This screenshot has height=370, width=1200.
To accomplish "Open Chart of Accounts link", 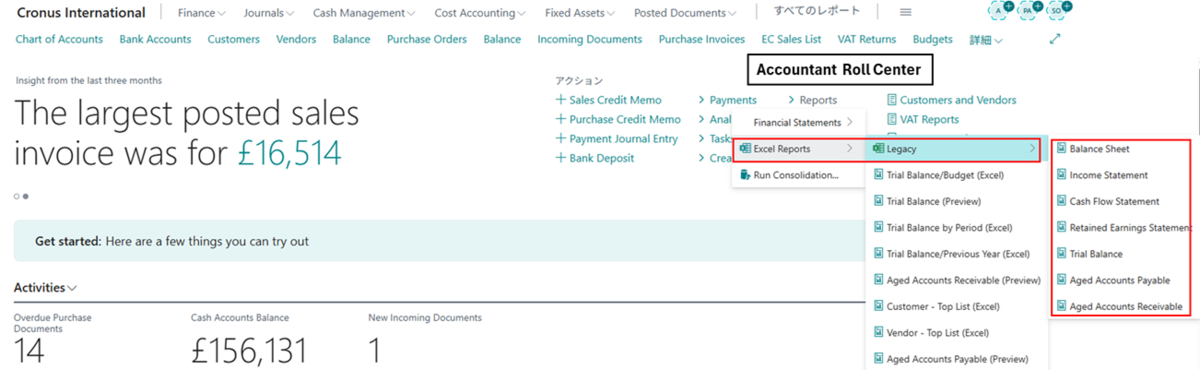I will point(59,39).
